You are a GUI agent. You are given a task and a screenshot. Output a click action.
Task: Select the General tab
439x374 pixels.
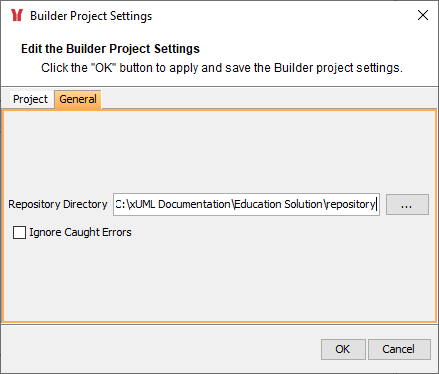(78, 99)
